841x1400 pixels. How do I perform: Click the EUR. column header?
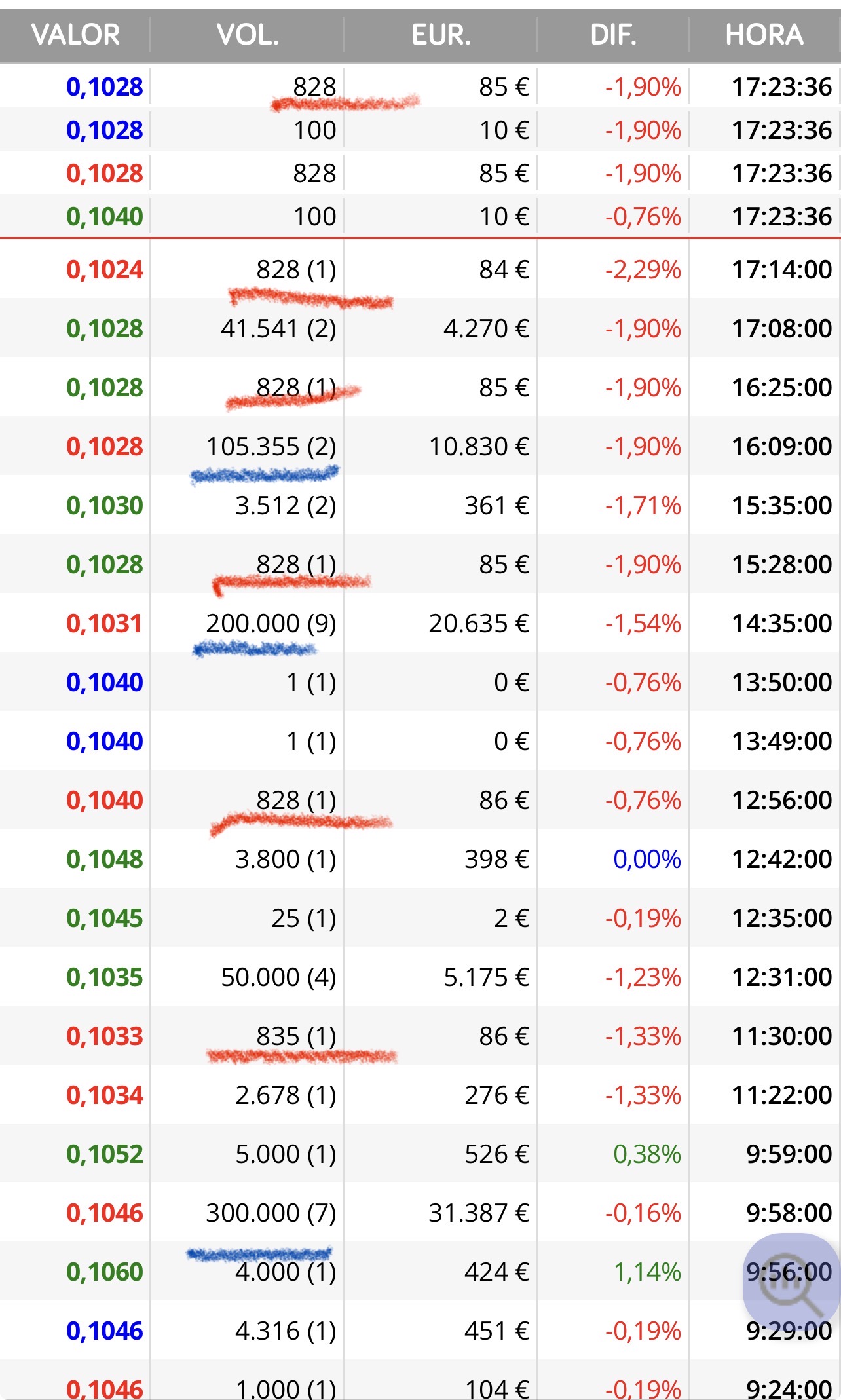pos(441,35)
